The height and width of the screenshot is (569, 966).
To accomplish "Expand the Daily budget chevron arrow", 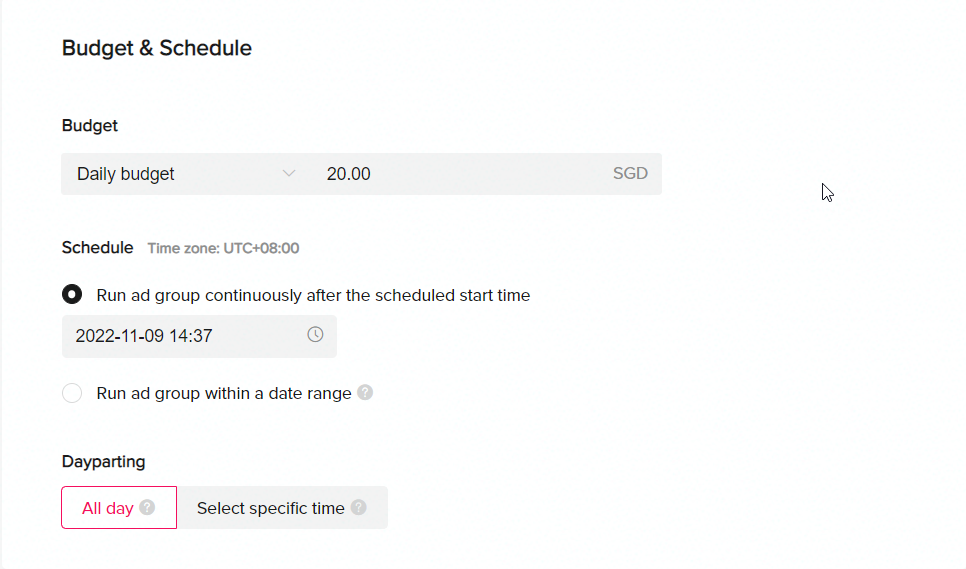I will coord(288,174).
